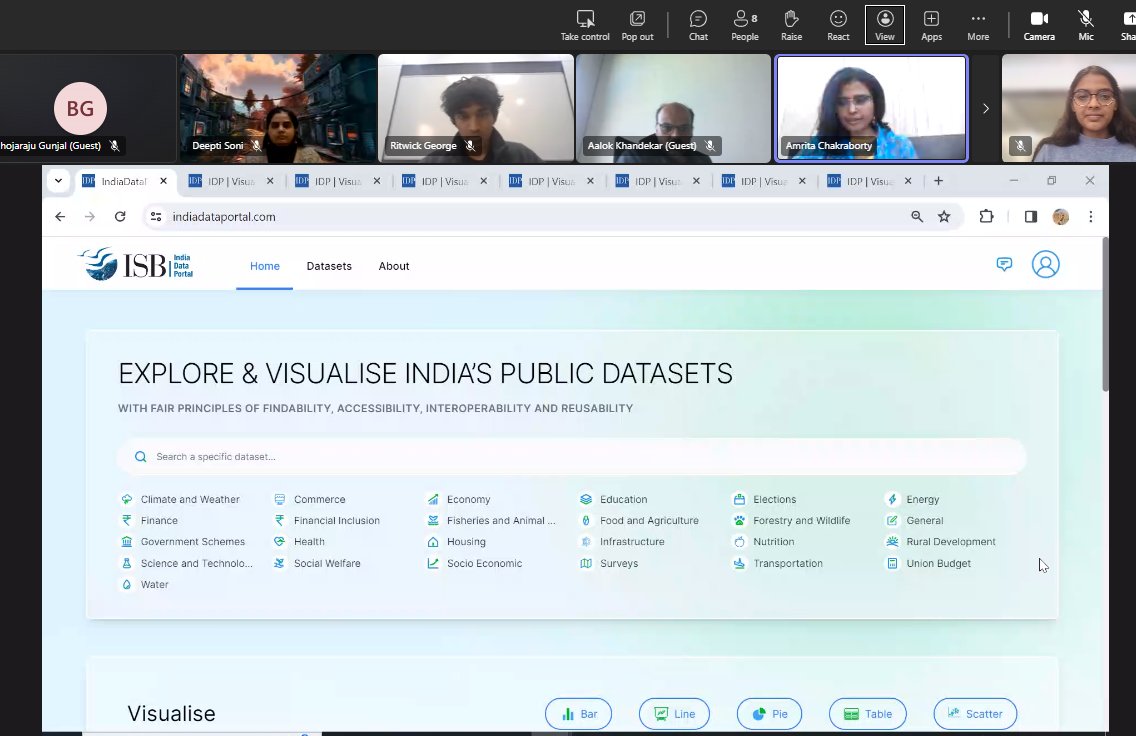Choose the Scatter plot visualisation
Screen dimensions: 1136x736
[x=975, y=714]
